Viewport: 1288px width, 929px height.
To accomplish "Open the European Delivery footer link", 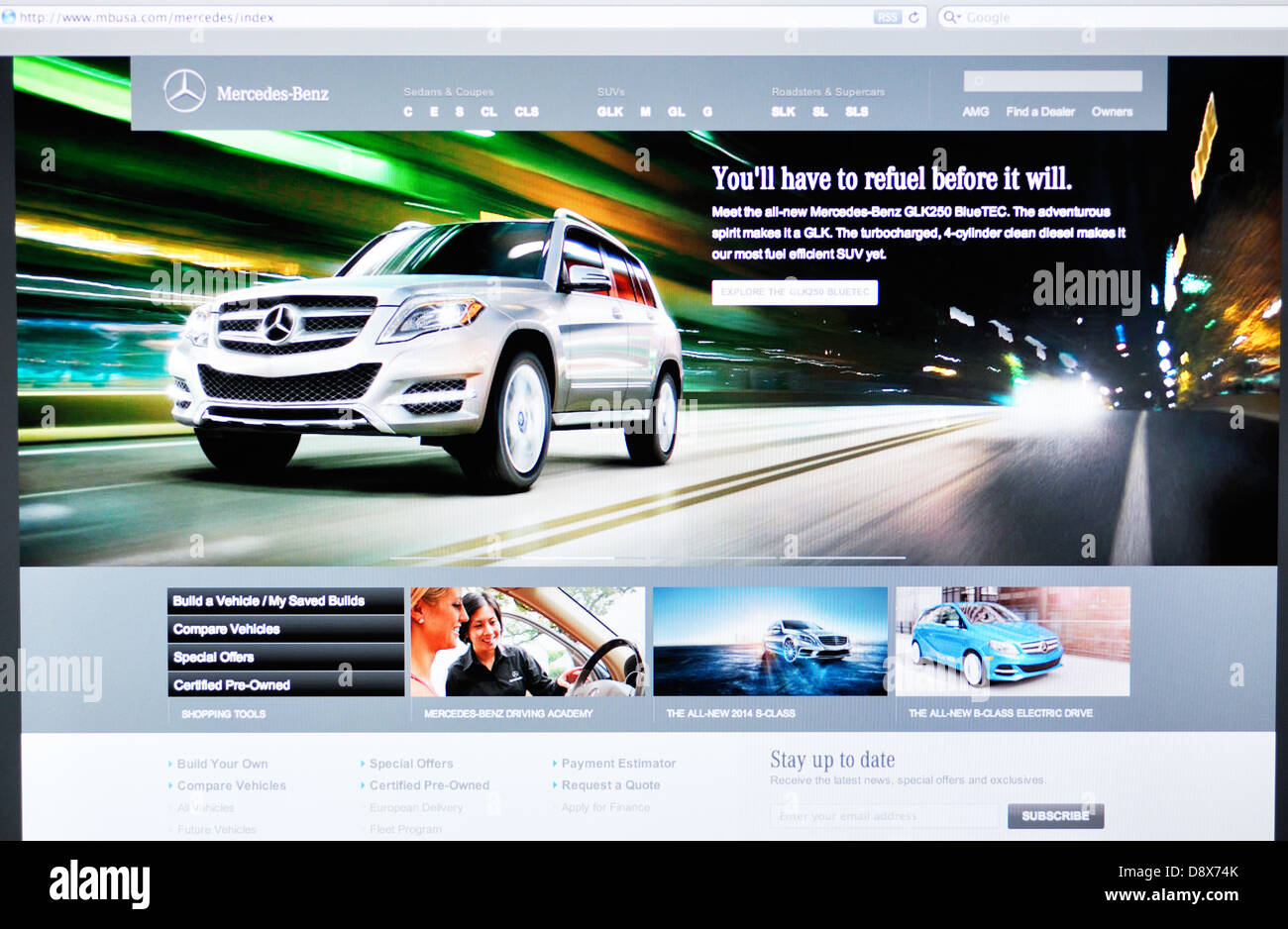I will (x=415, y=807).
